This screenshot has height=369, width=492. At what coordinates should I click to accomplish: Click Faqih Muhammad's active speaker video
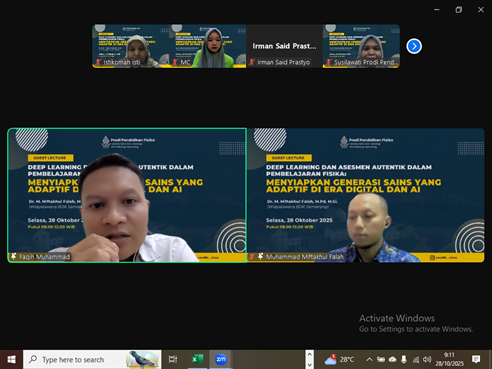(127, 195)
